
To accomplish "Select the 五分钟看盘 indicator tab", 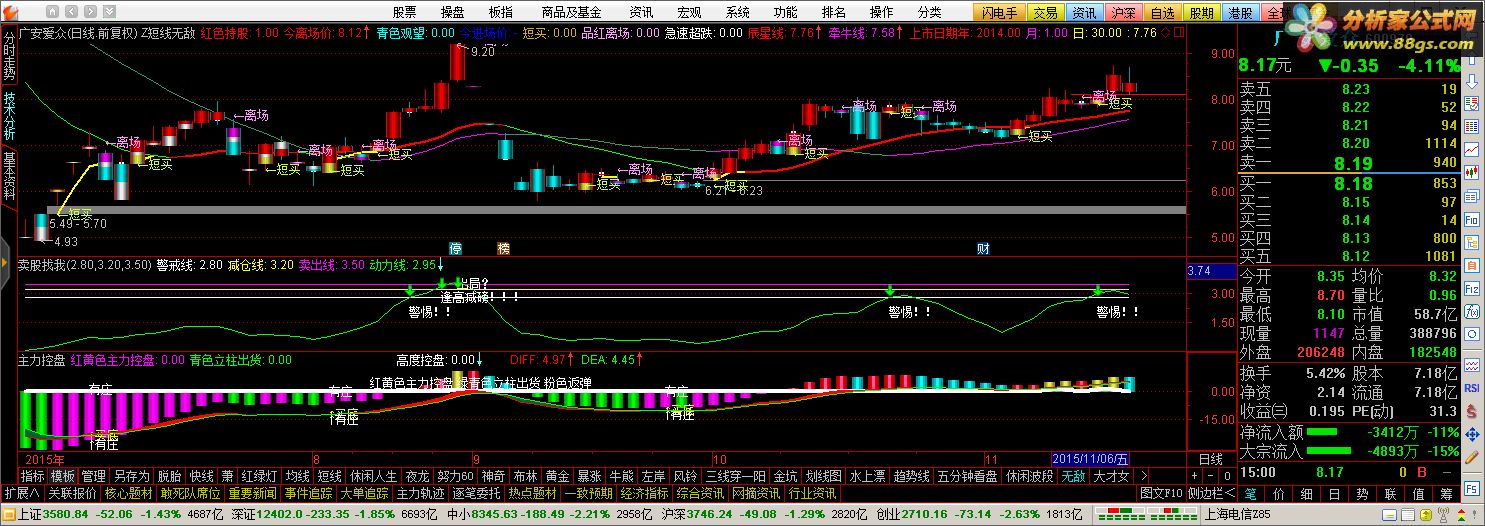I will (x=968, y=475).
